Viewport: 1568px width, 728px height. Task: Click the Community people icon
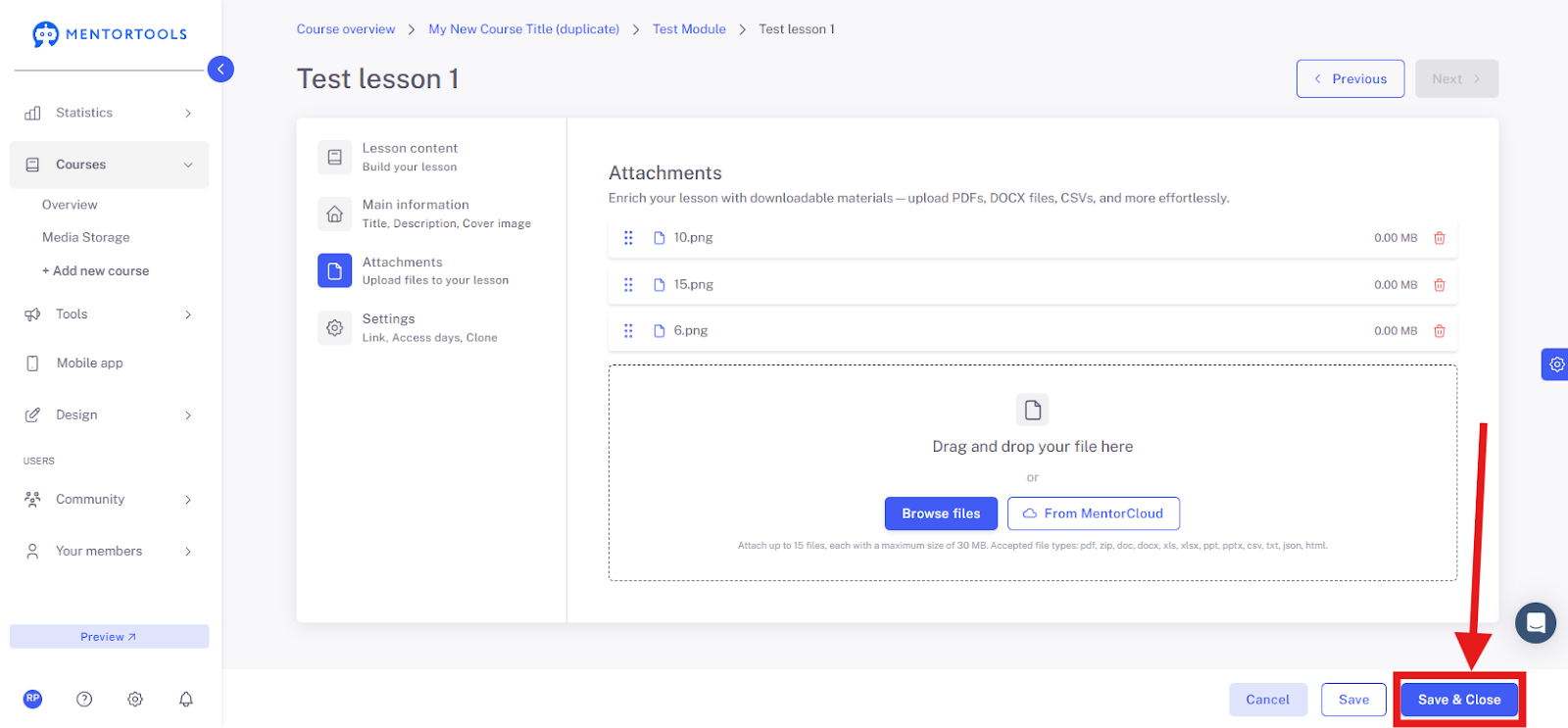click(32, 500)
